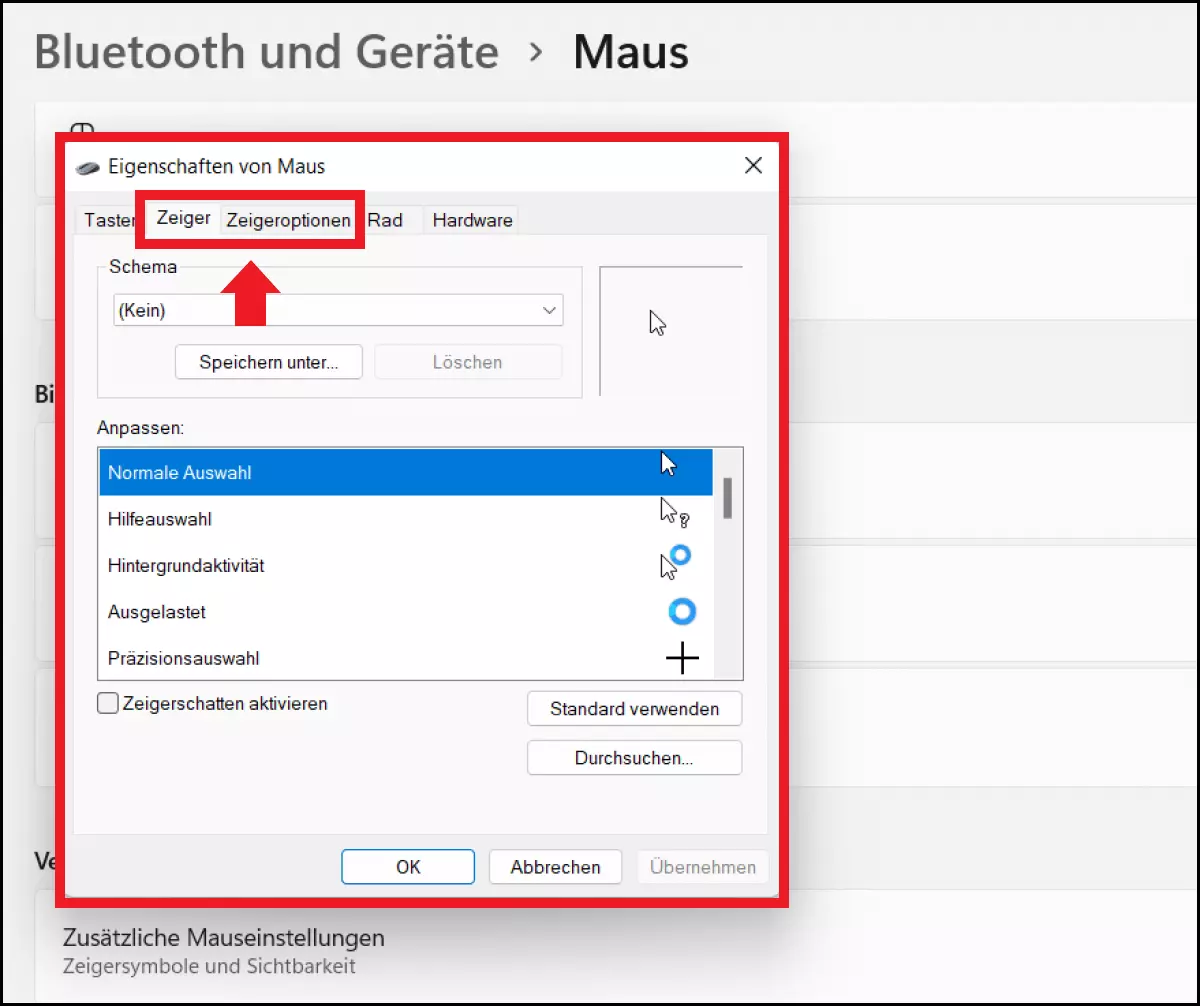Click the pointer list scrollbar thumb
Screen dimensions: 1200x1006
tap(728, 497)
